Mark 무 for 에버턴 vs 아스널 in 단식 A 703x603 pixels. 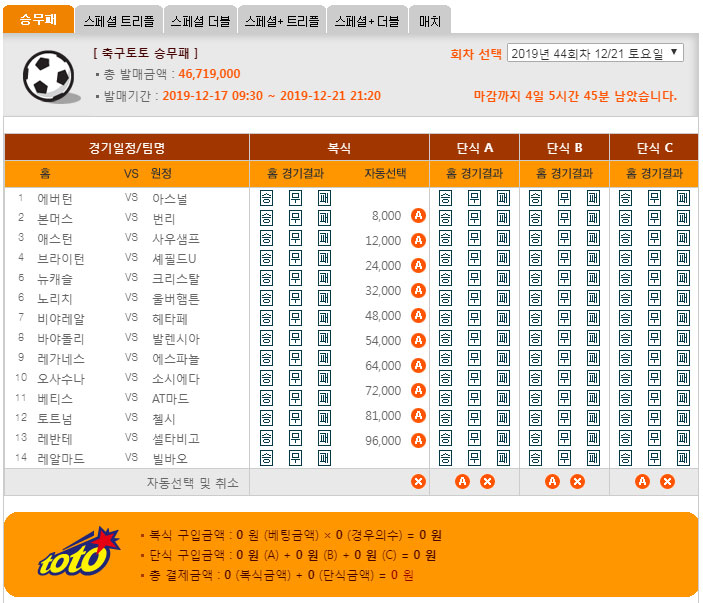click(474, 198)
